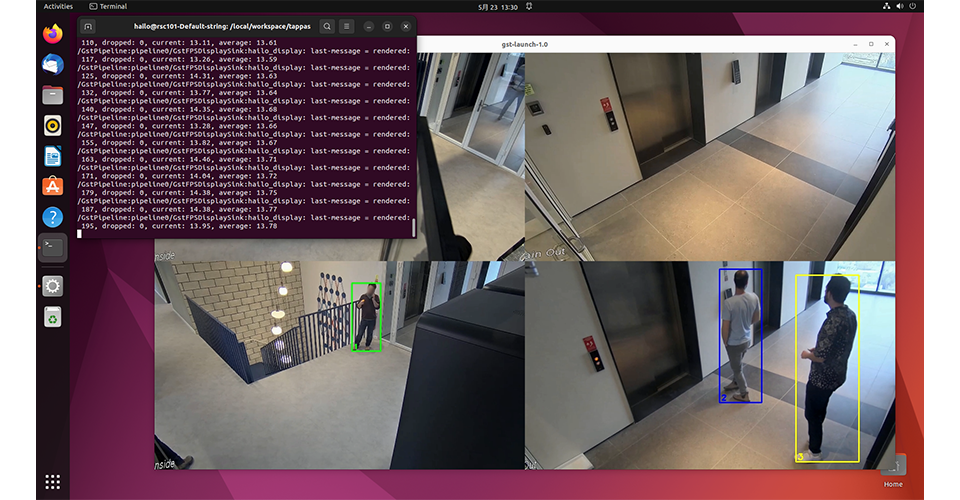Open system menu via the power icon
The image size is (960, 500).
(x=911, y=6)
